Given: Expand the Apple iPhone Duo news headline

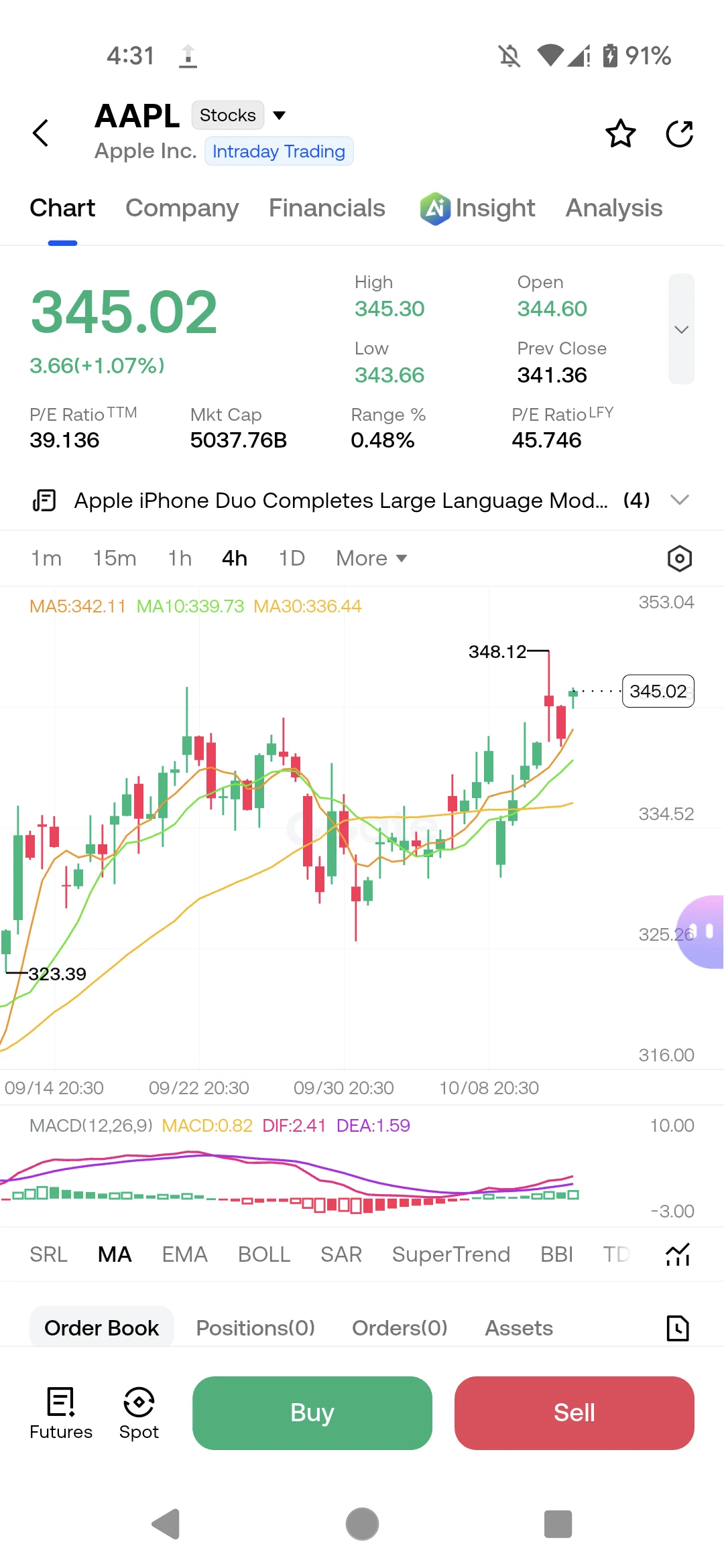Looking at the screenshot, I should point(362,500).
